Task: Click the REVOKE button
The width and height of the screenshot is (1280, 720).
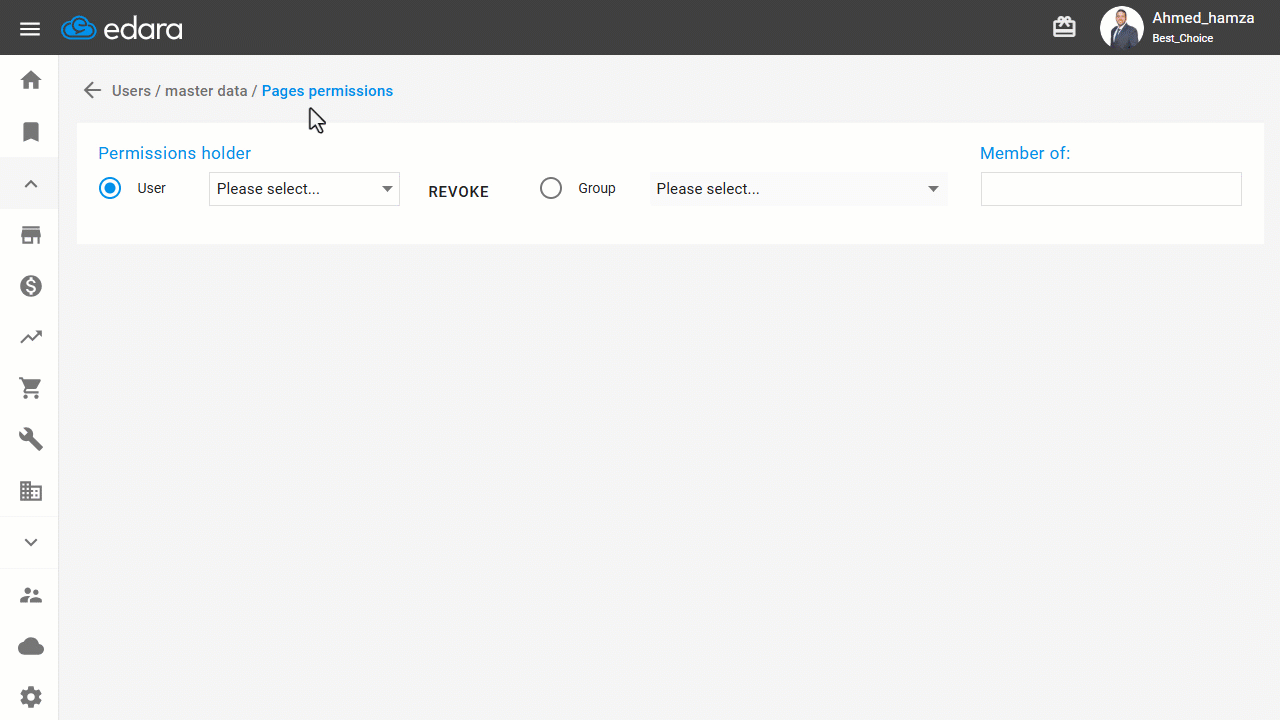Action: (459, 192)
